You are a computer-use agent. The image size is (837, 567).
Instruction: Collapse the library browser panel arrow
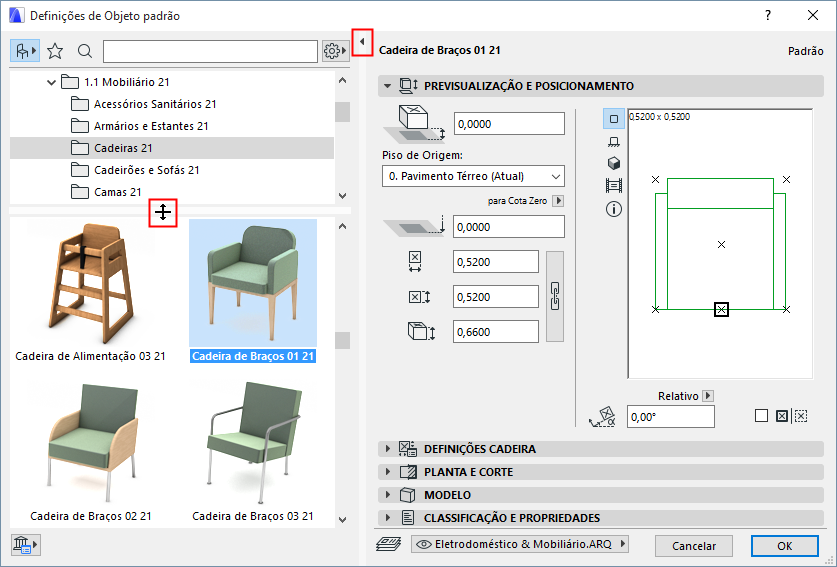pos(362,42)
